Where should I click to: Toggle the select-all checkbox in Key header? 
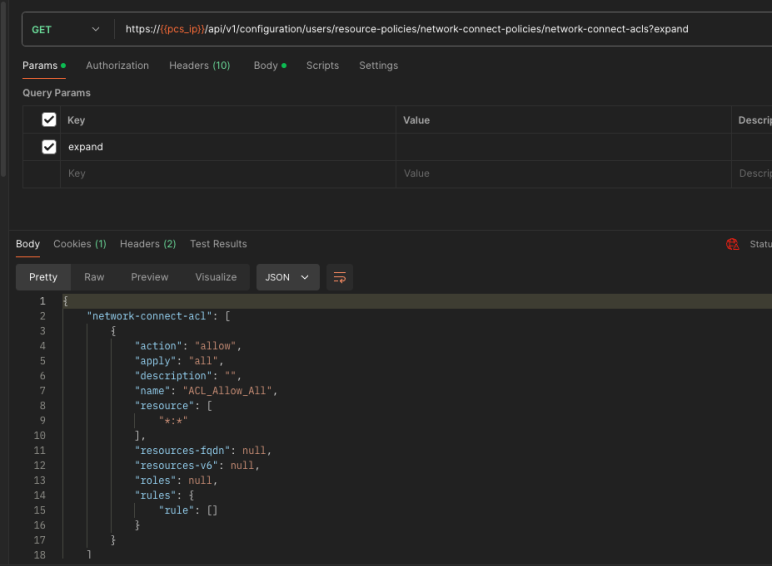click(49, 120)
